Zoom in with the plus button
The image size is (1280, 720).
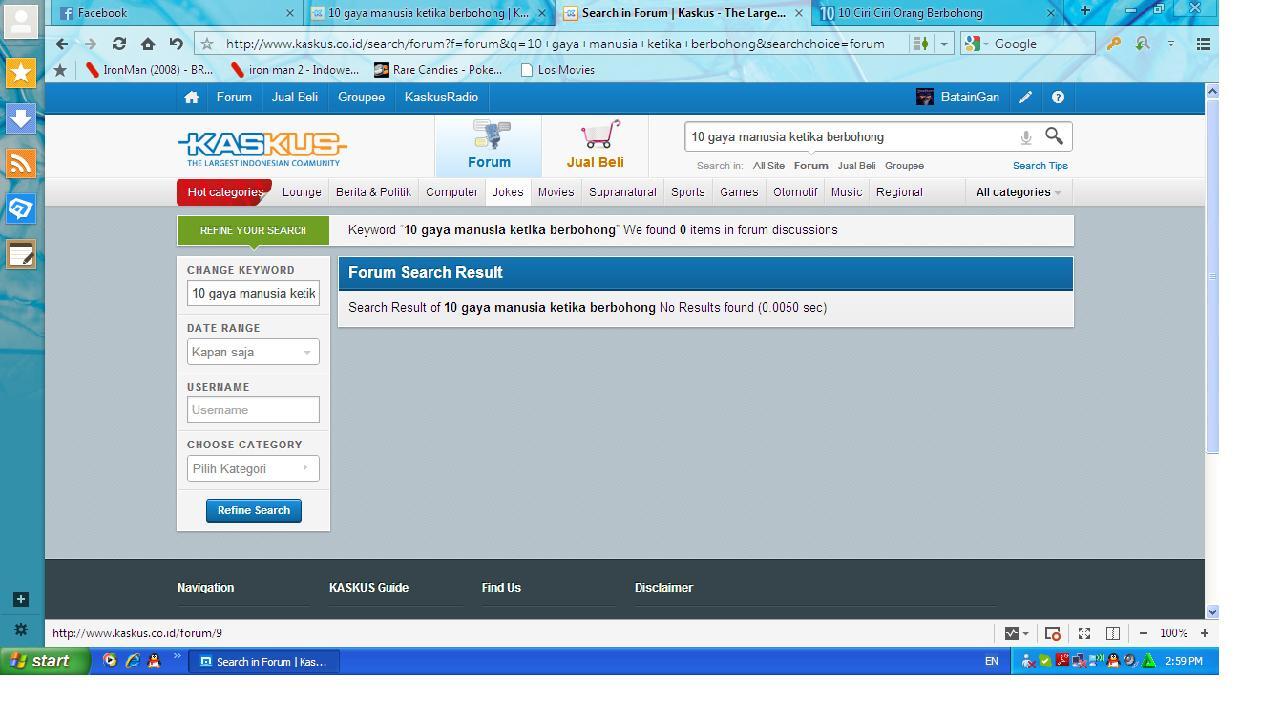click(x=1204, y=633)
